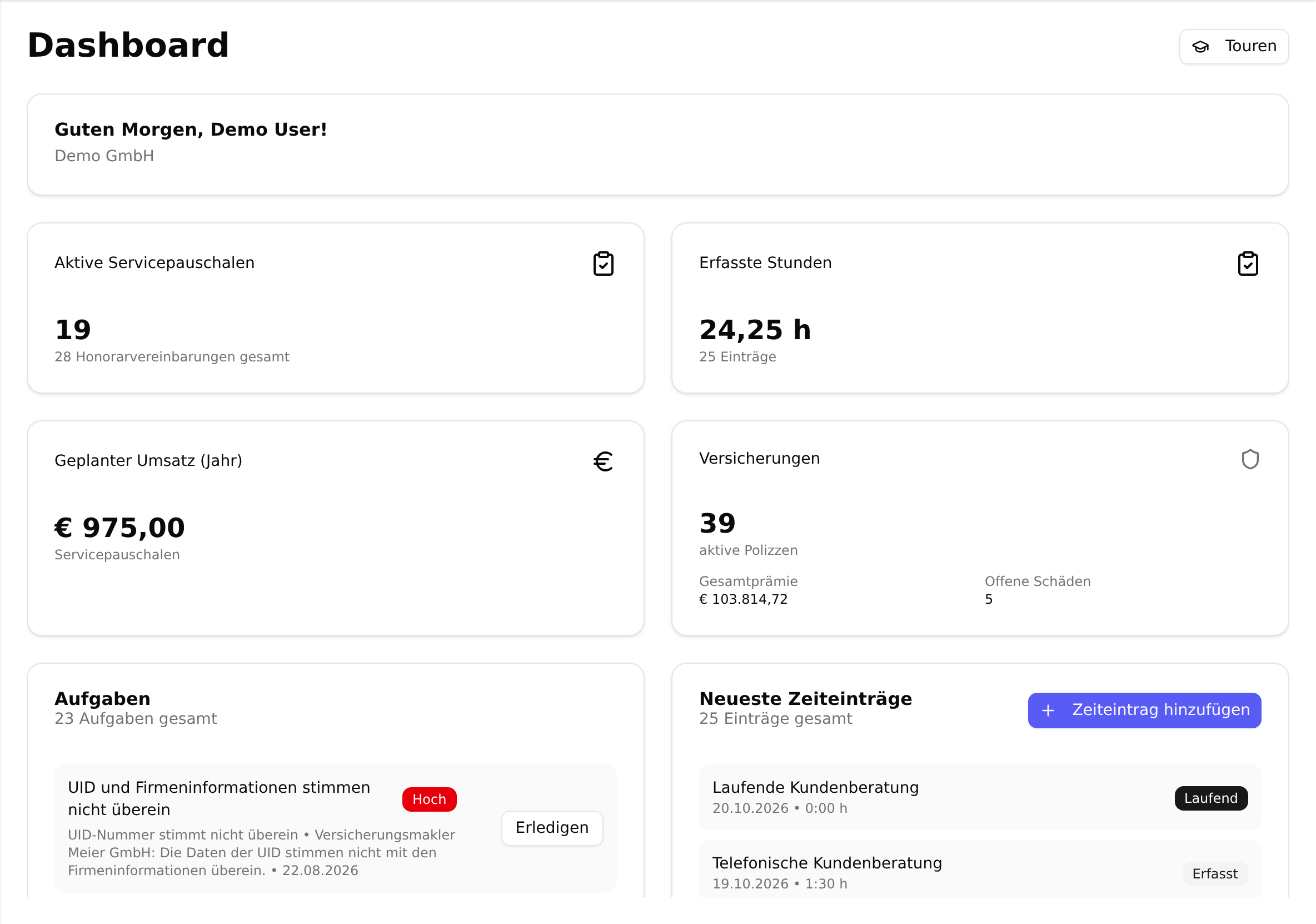Click the Versicherungen title

point(760,458)
